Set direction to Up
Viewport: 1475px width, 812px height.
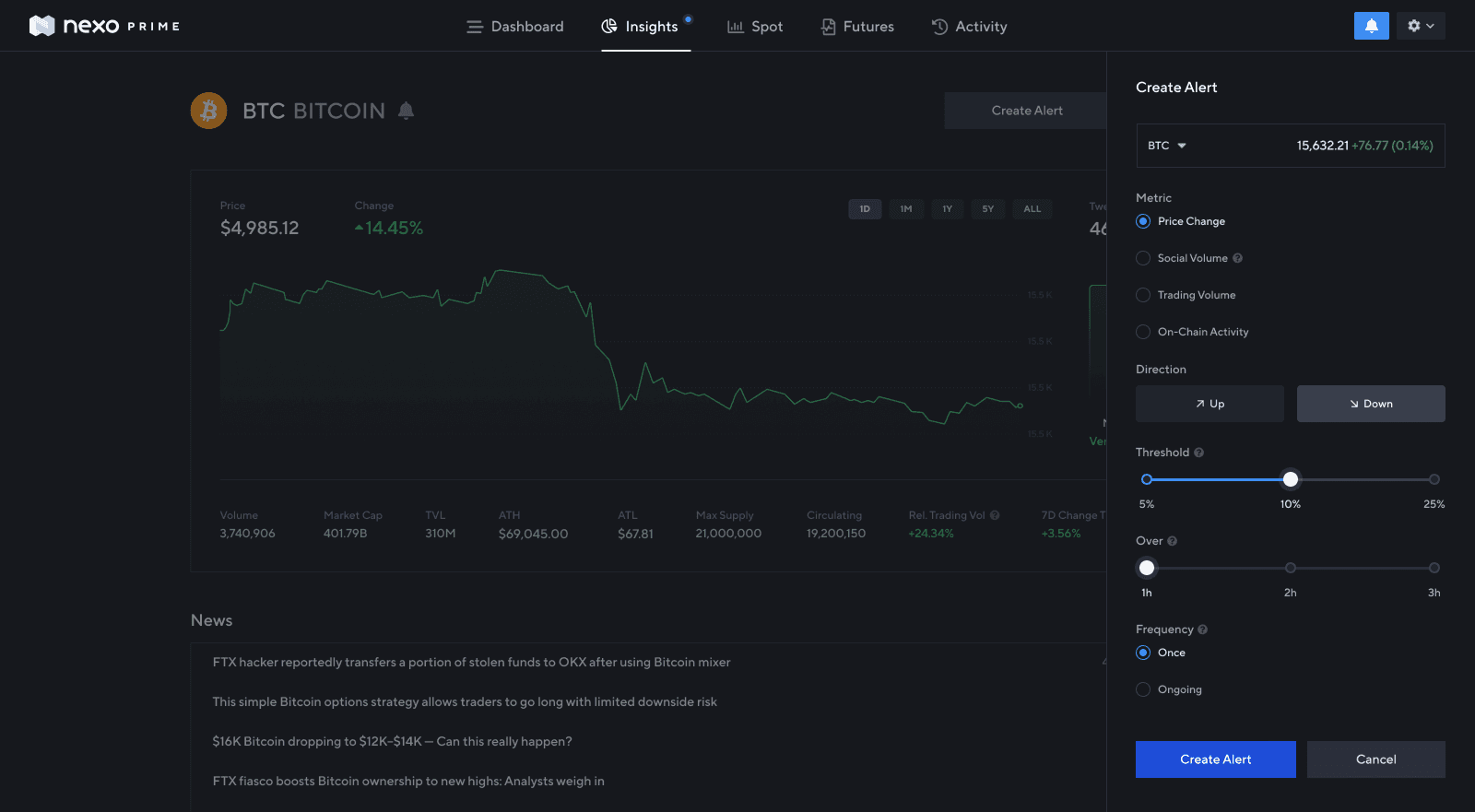pyautogui.click(x=1209, y=404)
